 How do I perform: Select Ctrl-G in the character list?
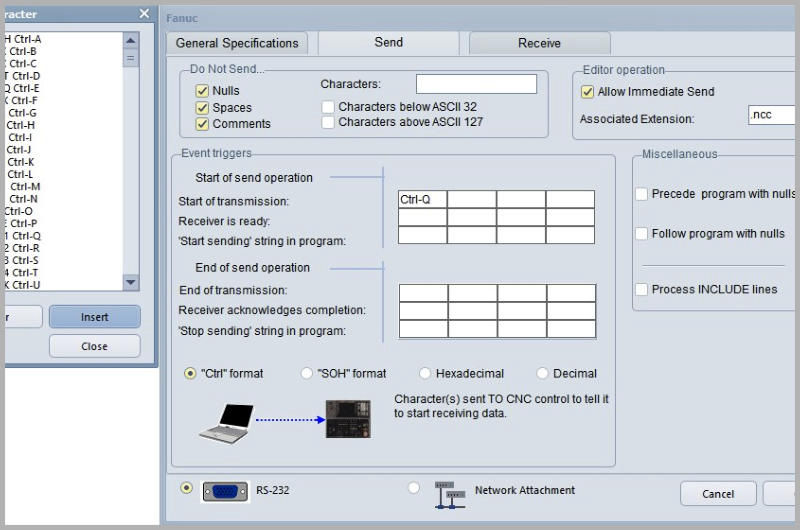tap(64, 113)
